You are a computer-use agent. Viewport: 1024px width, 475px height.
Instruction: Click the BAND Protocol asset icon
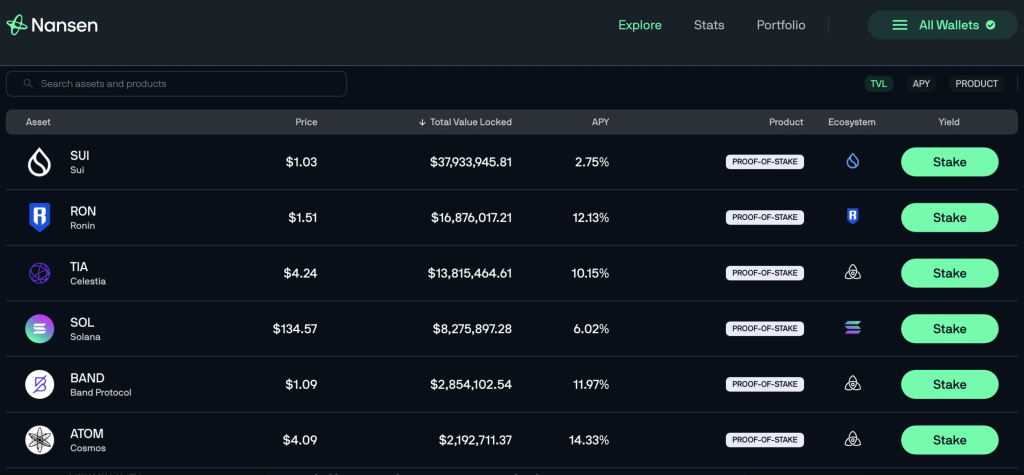[x=39, y=384]
